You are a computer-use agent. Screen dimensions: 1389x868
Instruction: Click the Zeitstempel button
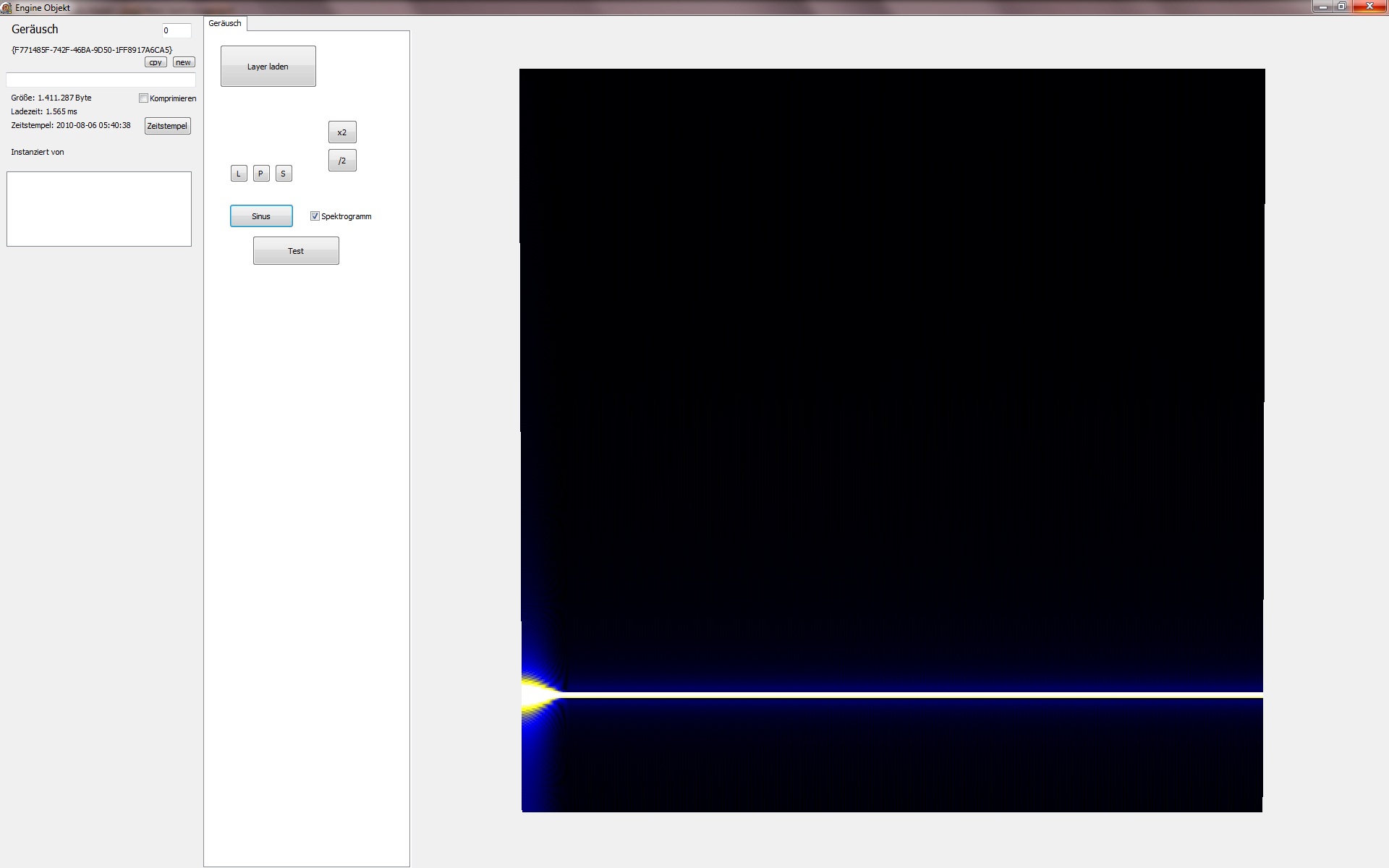tap(167, 126)
